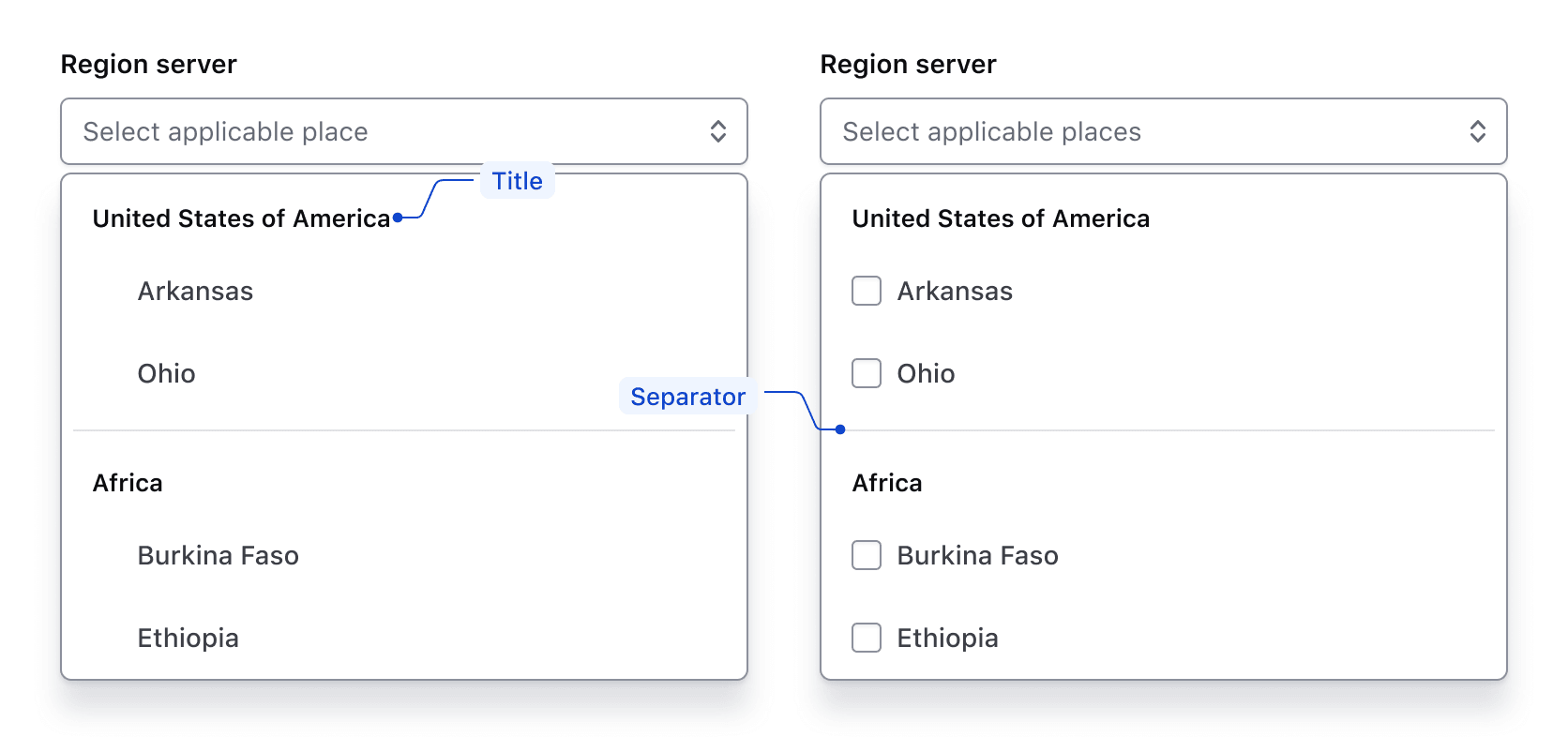This screenshot has width=1568, height=737.
Task: Click the Africa group heading in right list
Action: [887, 483]
